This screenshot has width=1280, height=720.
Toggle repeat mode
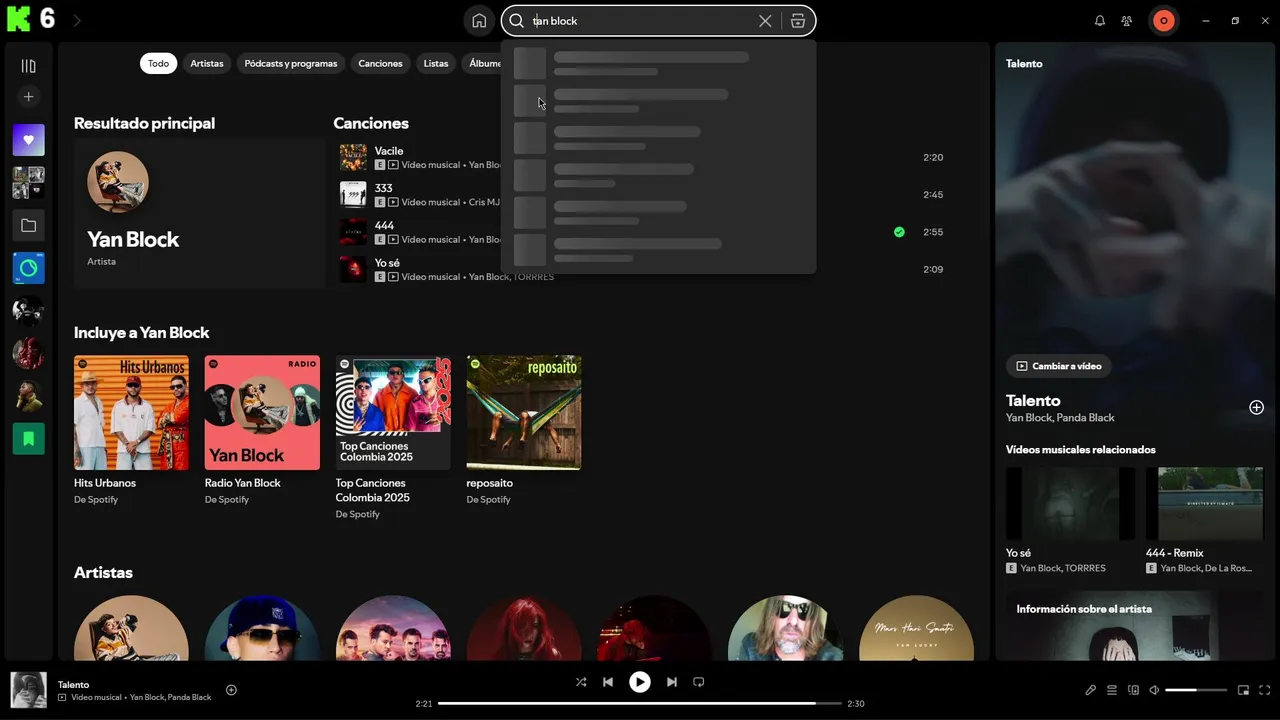699,682
